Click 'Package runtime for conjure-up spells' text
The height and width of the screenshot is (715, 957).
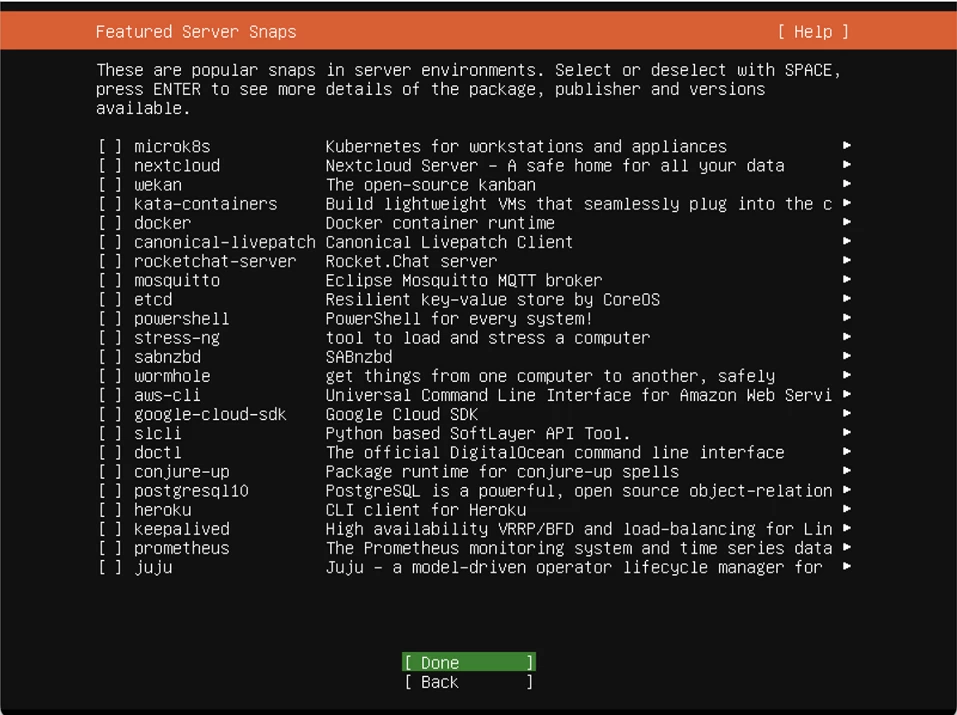502,472
